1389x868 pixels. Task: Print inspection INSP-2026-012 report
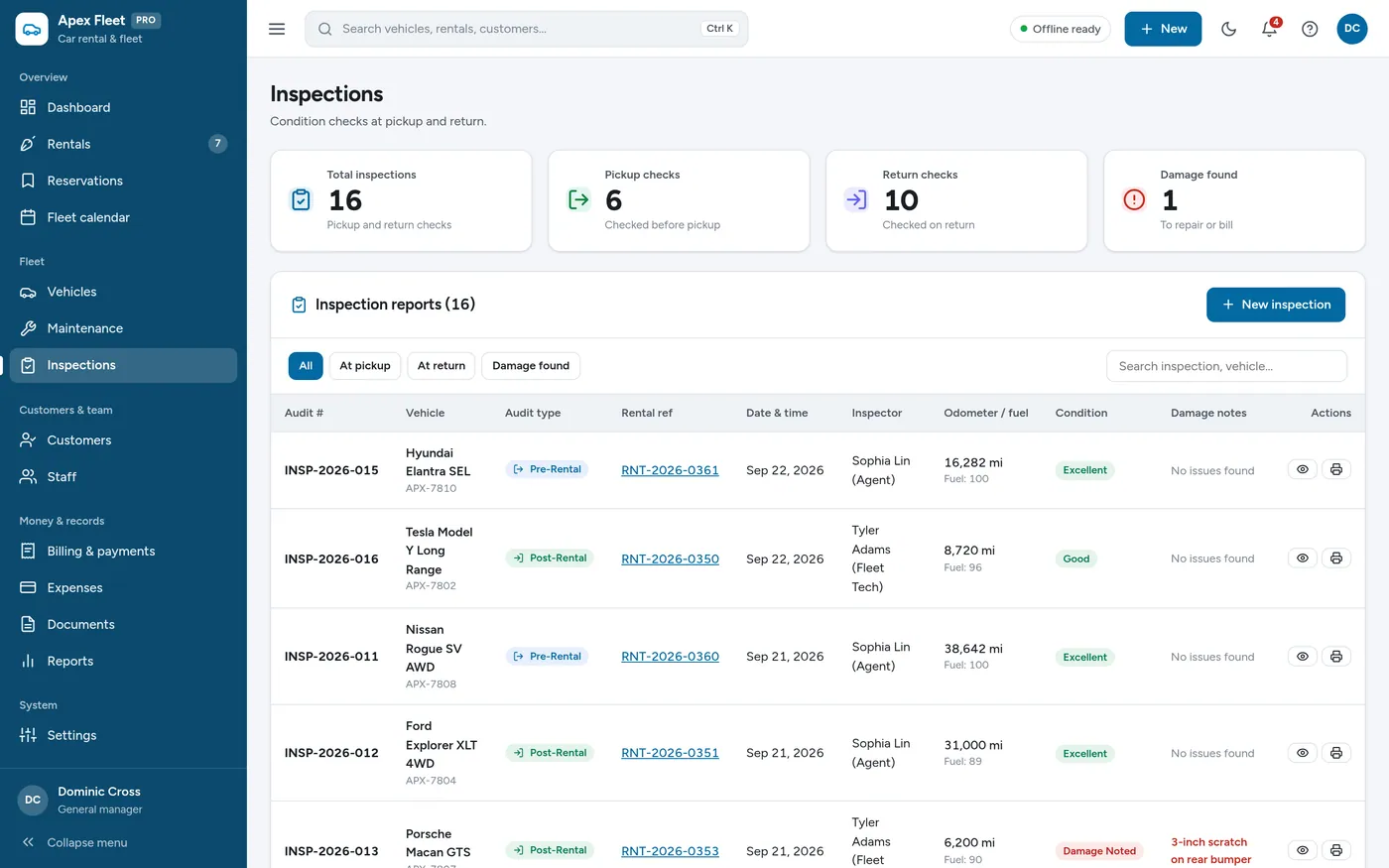click(1336, 752)
